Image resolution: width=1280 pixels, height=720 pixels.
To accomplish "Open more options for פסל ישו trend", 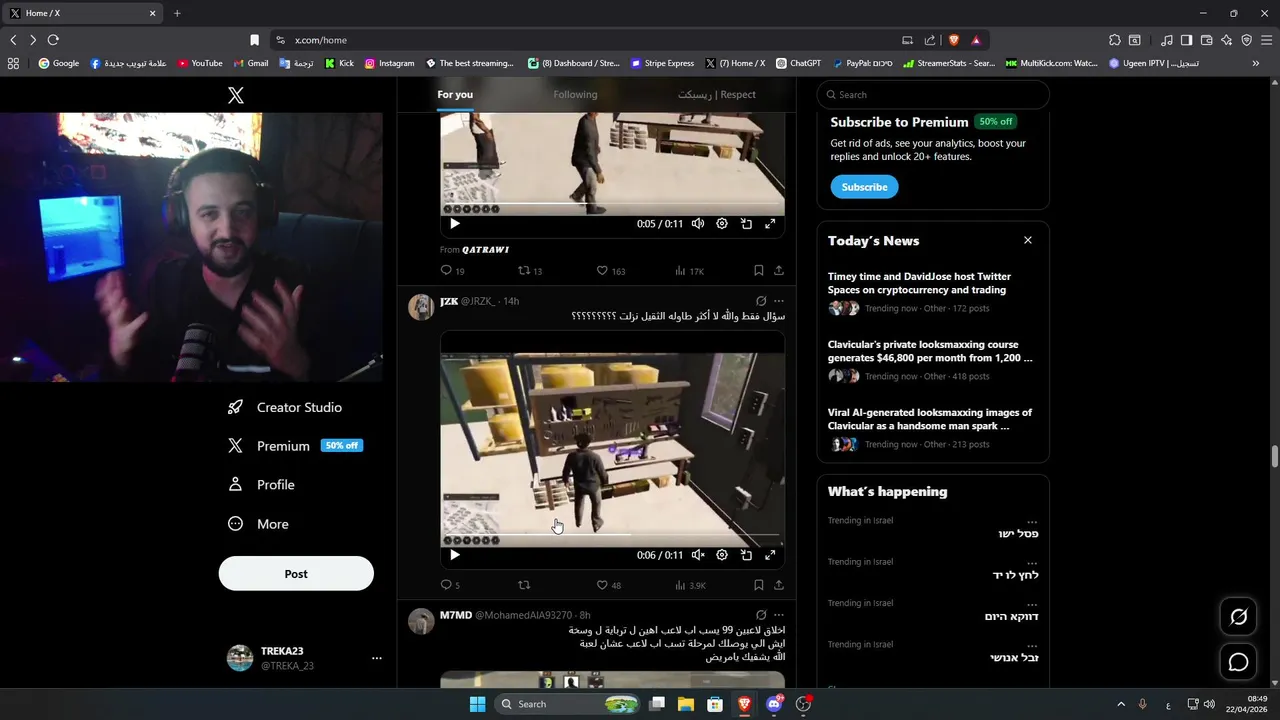I will point(1032,521).
